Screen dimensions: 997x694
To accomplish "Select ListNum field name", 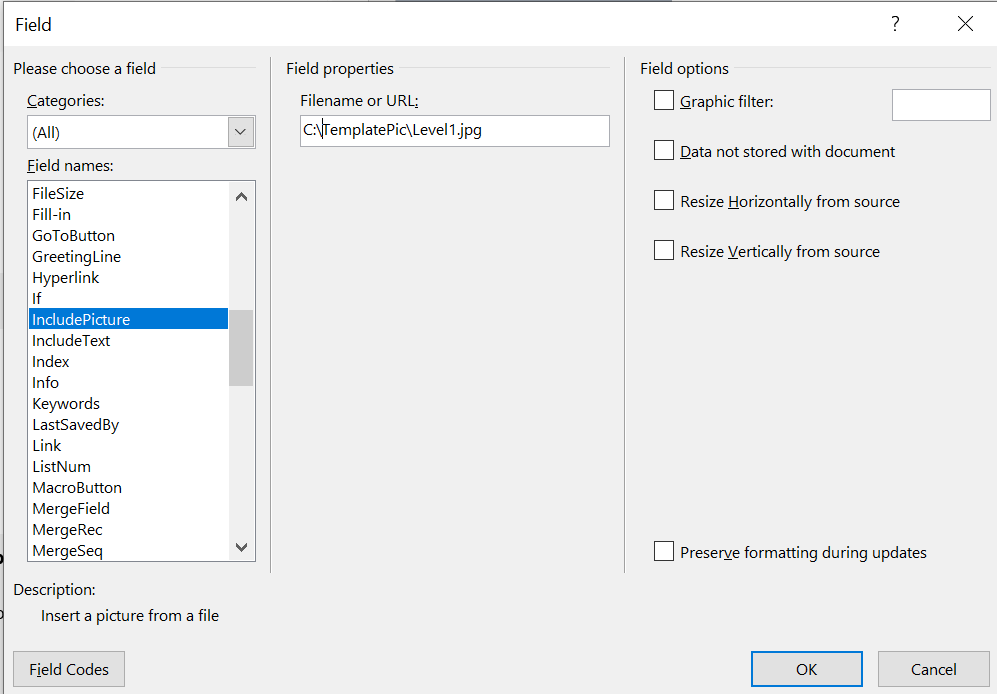I will pyautogui.click(x=128, y=466).
